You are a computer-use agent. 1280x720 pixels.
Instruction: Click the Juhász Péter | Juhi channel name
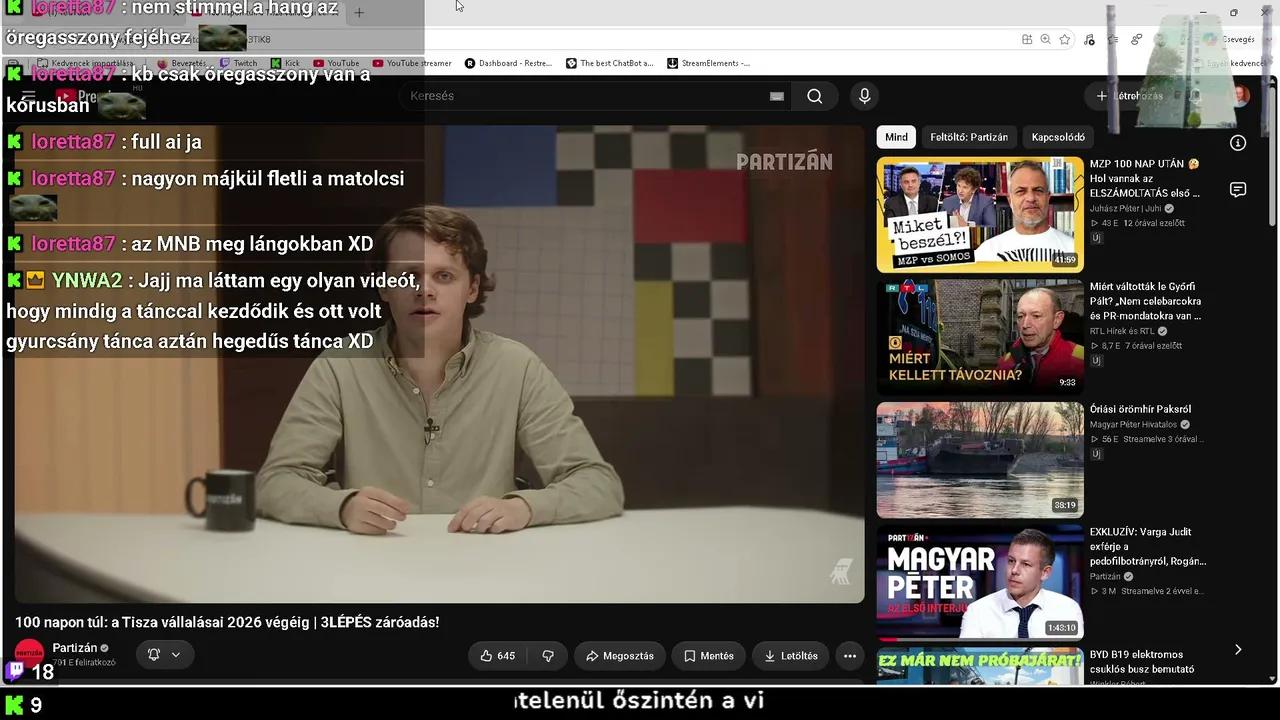(x=1127, y=209)
